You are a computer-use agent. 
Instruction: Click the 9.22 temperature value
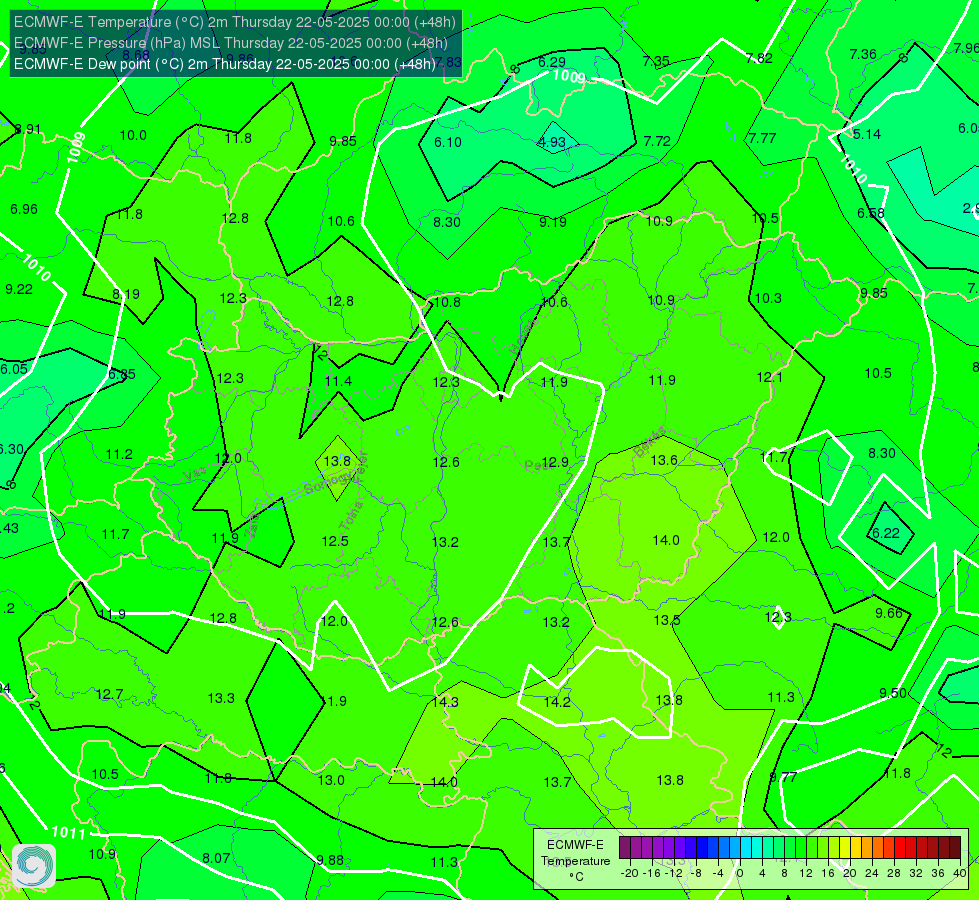(19, 289)
